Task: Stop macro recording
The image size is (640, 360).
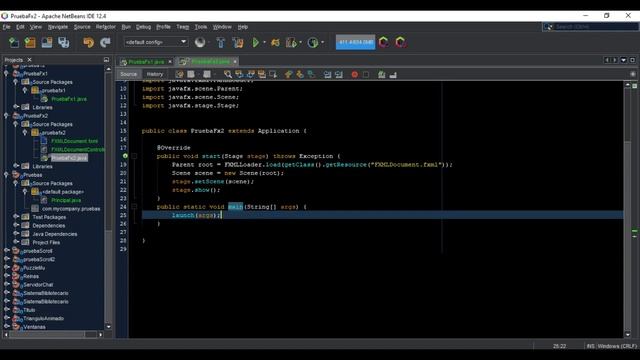Action: (x=366, y=74)
